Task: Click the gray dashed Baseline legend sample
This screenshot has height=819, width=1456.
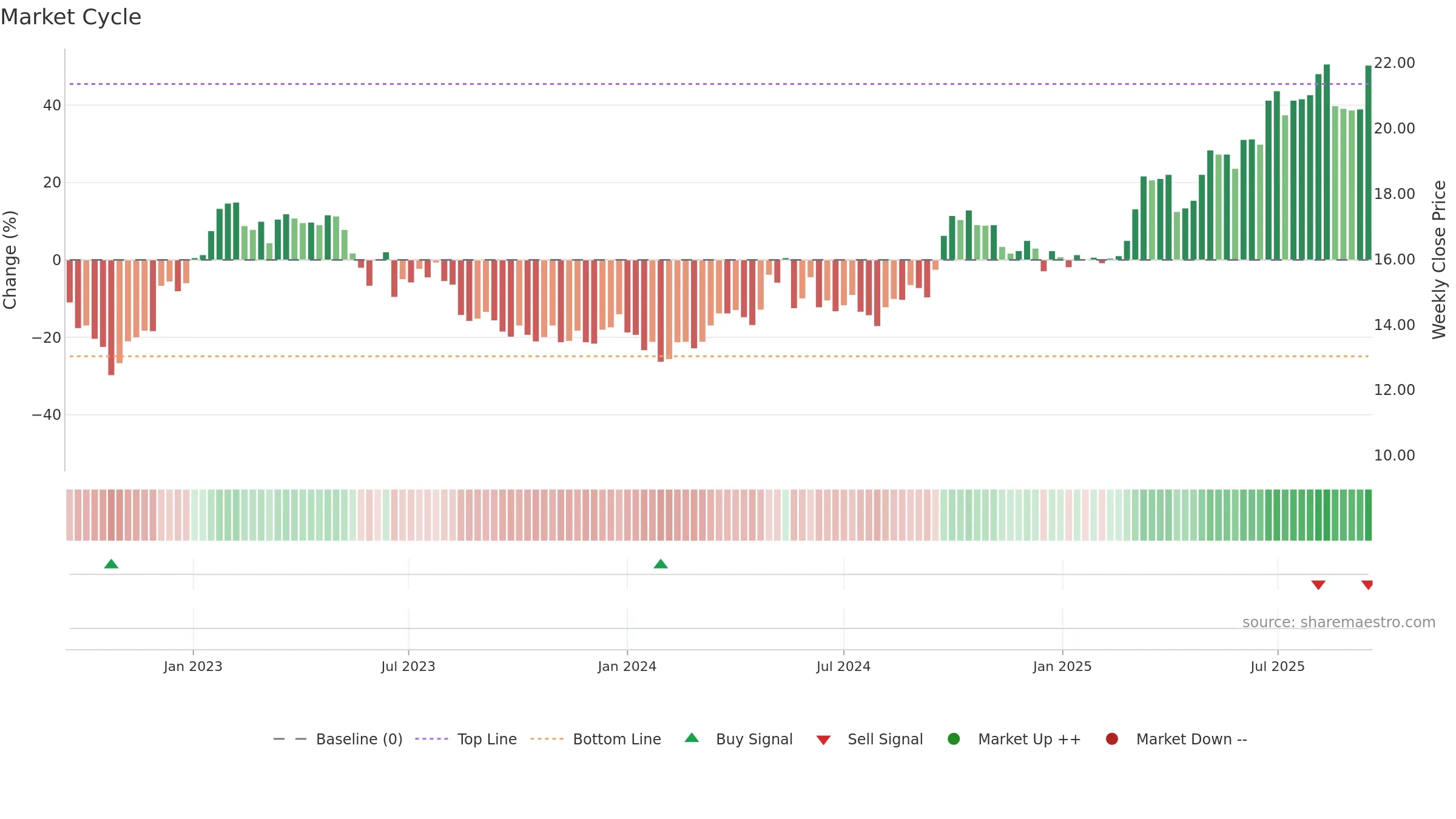Action: point(290,739)
